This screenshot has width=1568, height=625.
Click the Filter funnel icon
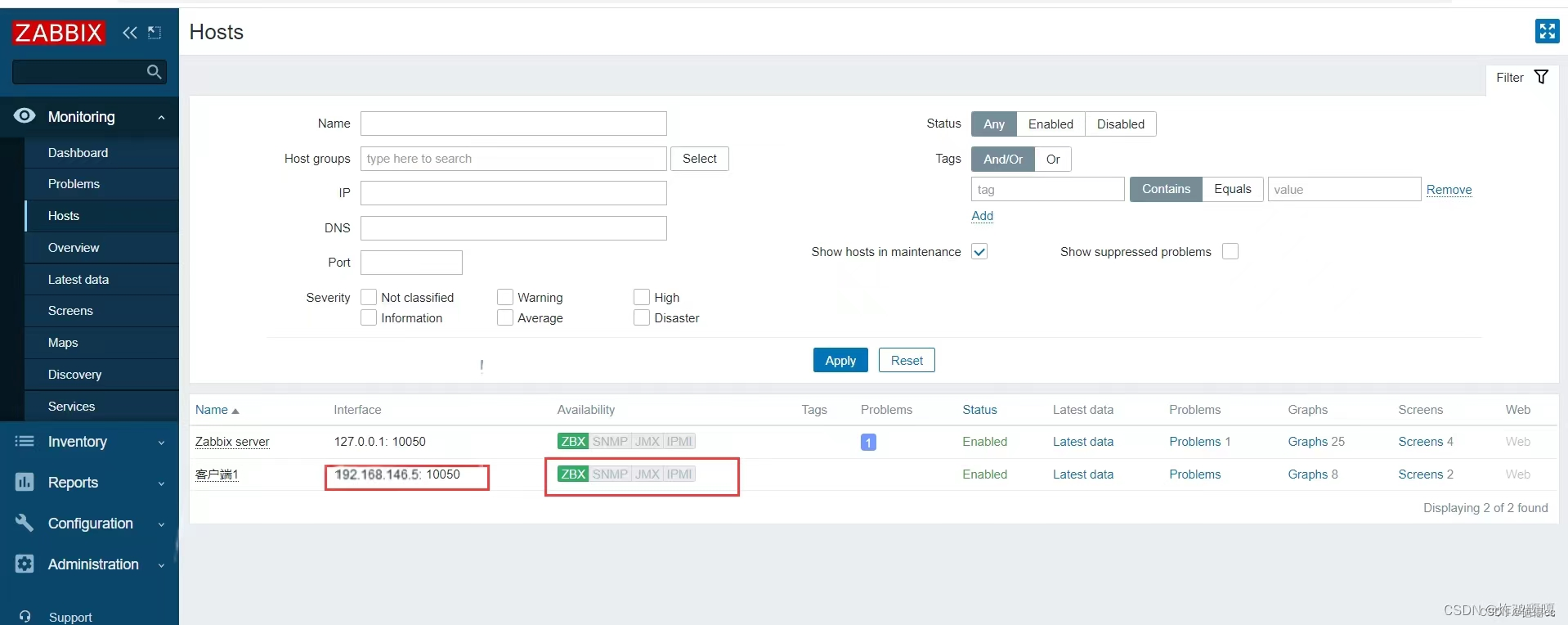pos(1541,77)
